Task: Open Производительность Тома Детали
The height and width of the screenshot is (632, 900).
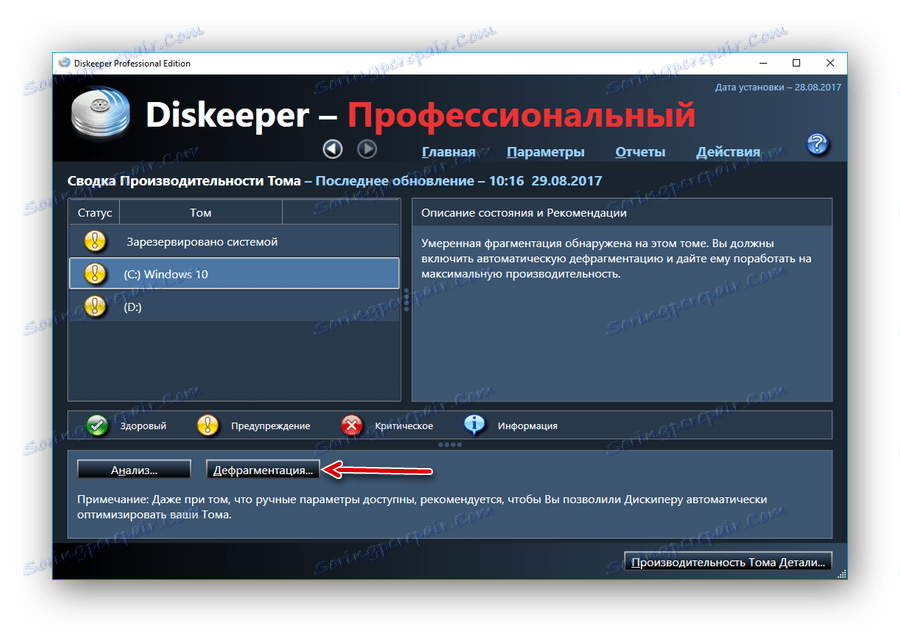Action: 727,561
